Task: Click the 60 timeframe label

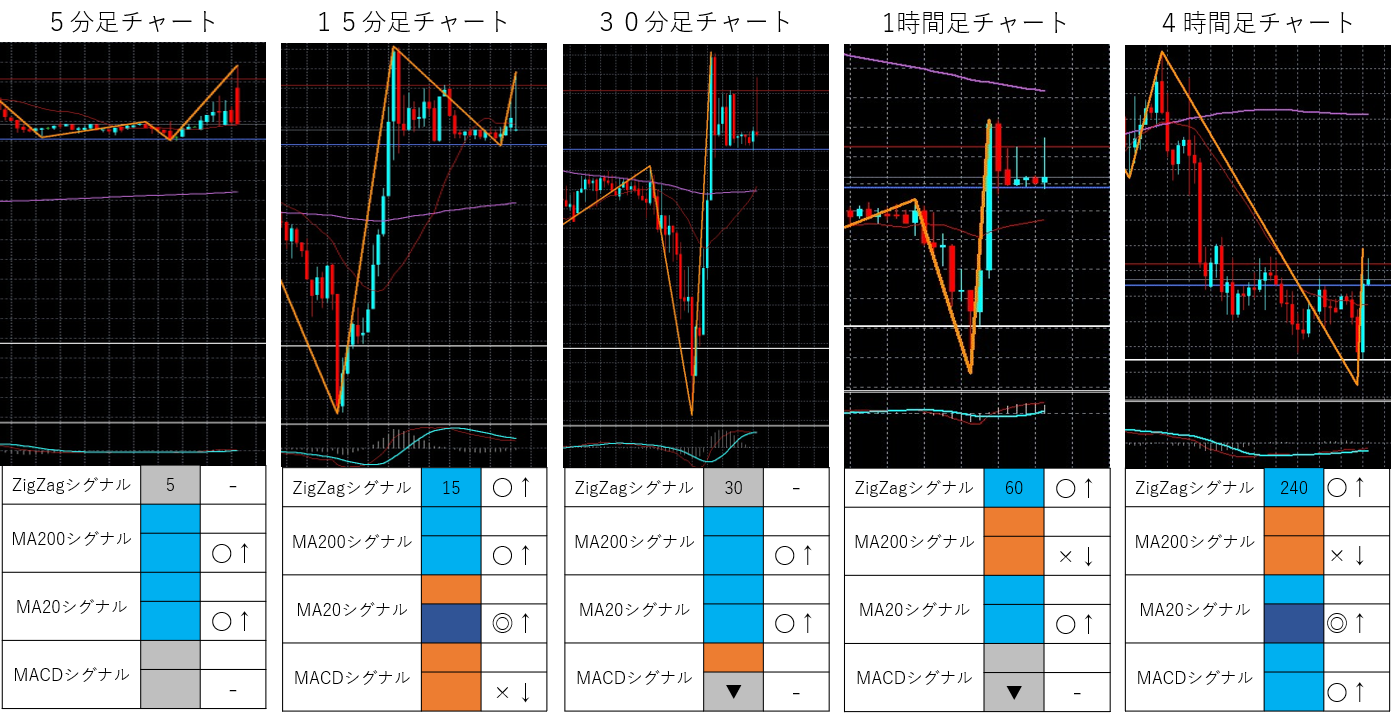Action: point(1015,488)
